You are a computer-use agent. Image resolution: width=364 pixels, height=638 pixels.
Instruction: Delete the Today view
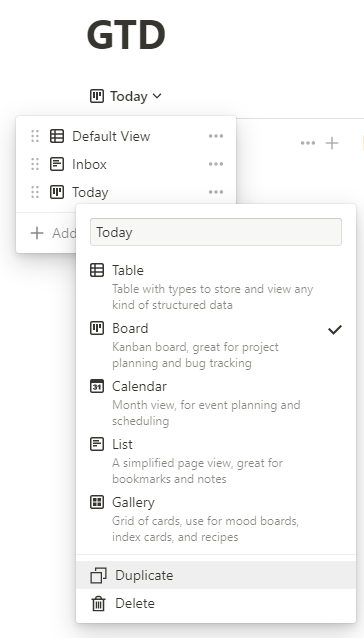[x=216, y=603]
